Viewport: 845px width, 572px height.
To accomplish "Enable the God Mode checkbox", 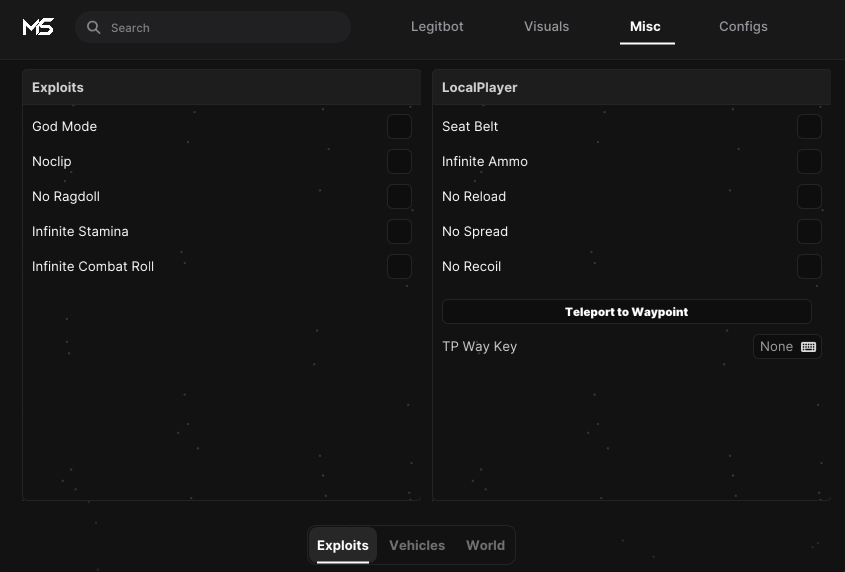I will (x=399, y=126).
